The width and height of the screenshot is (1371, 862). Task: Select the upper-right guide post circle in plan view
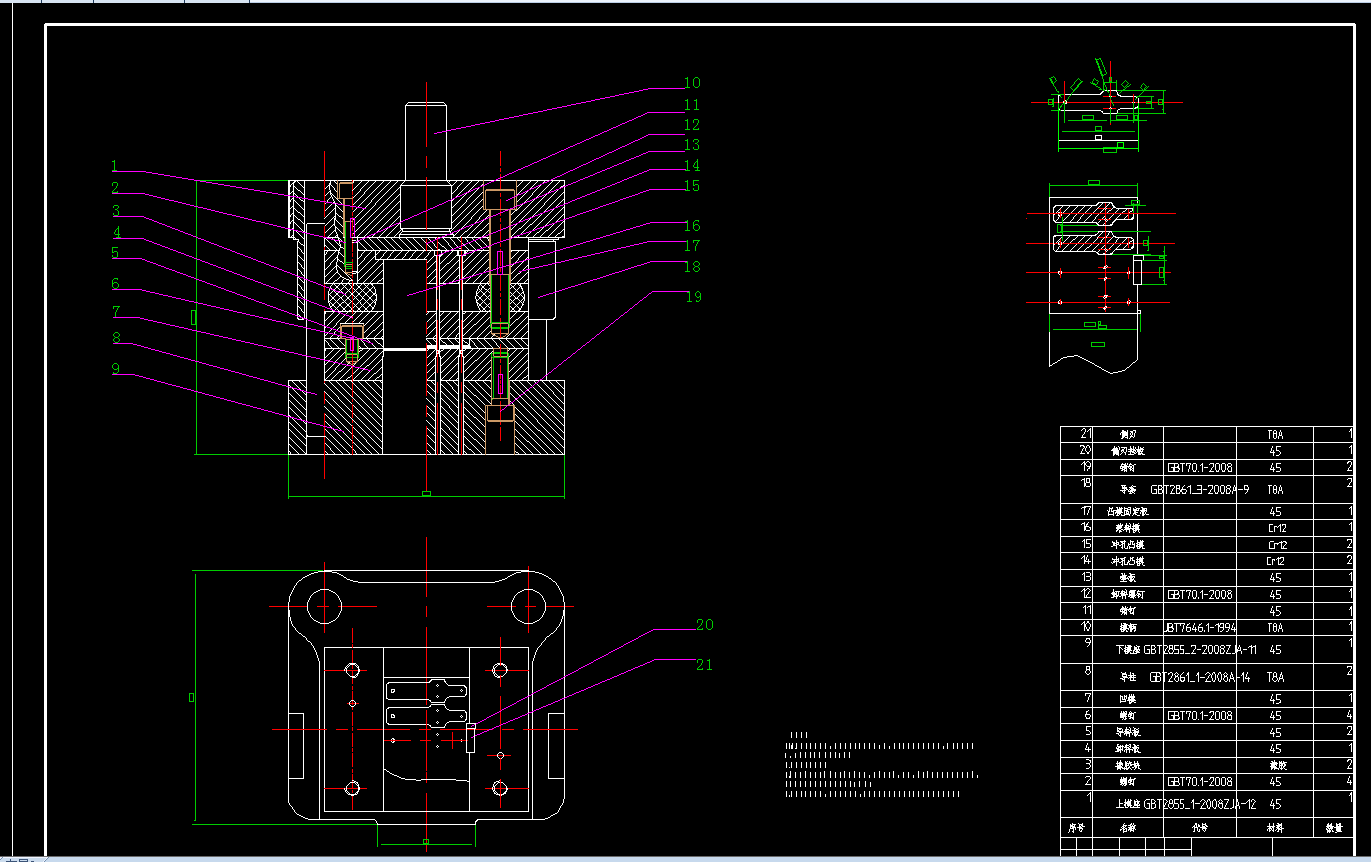coord(527,605)
